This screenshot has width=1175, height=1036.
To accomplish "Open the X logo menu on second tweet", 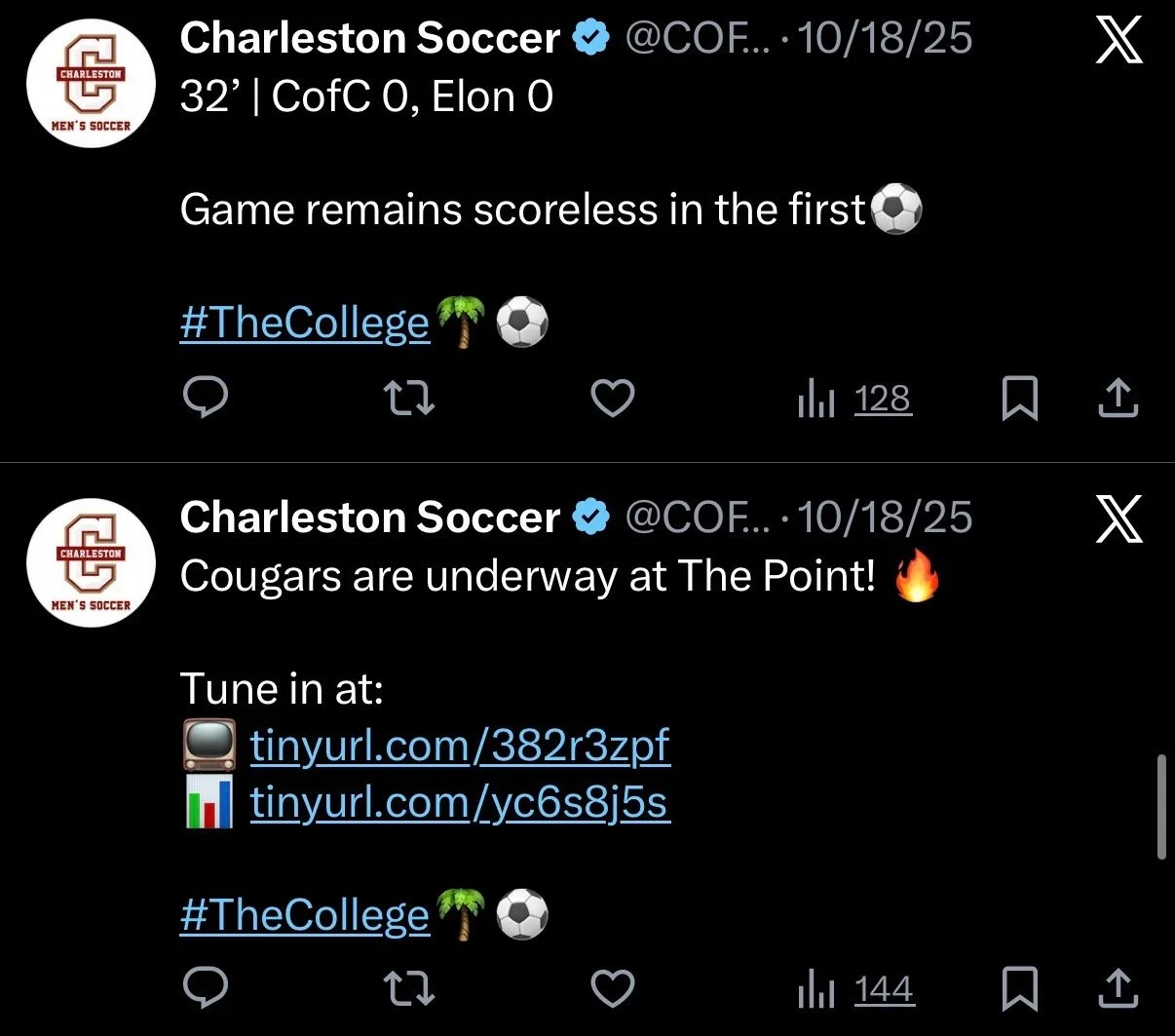I will 1119,518.
